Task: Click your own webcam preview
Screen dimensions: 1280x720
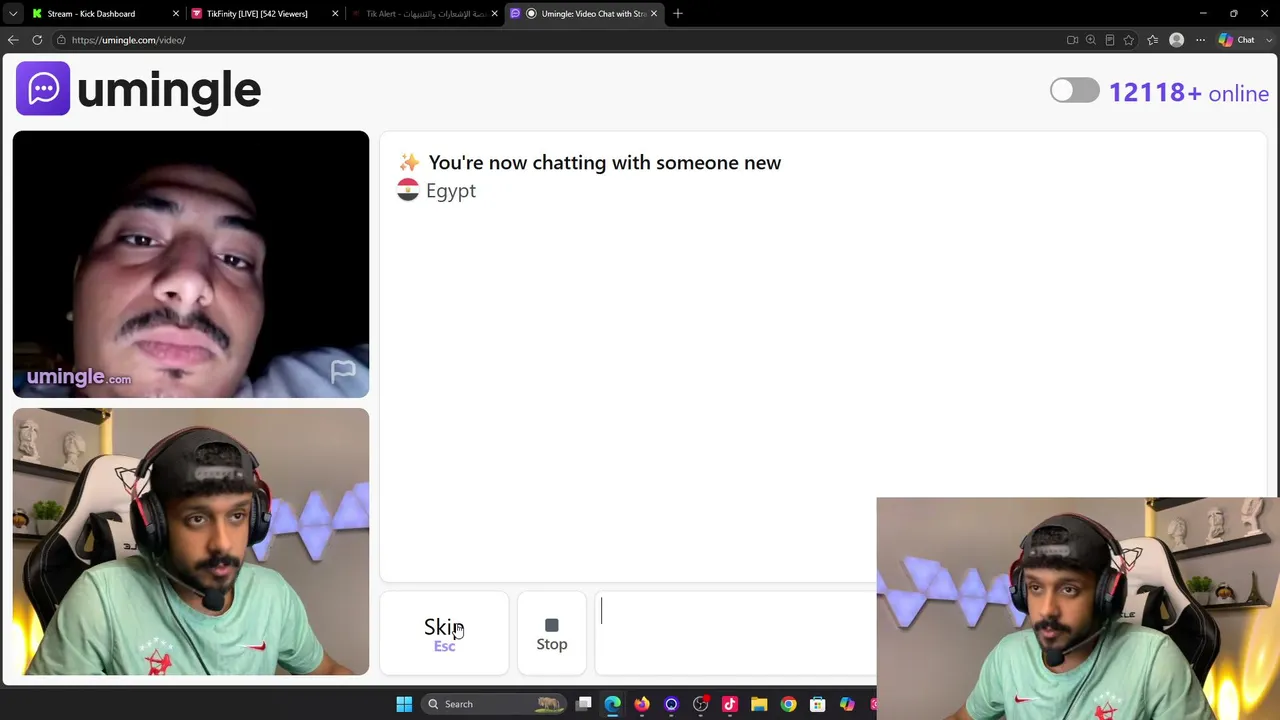Action: (191, 542)
